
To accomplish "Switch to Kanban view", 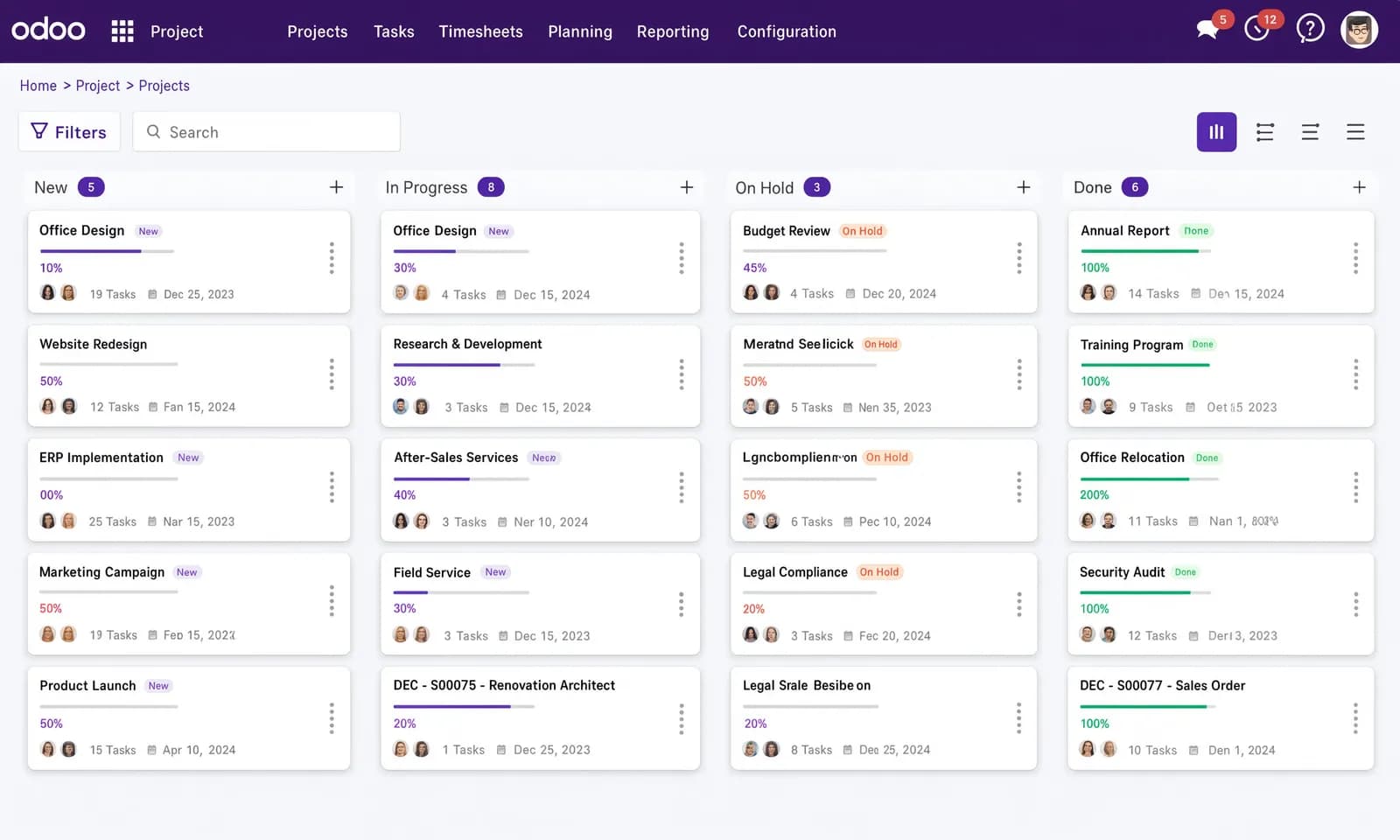I will [1216, 132].
